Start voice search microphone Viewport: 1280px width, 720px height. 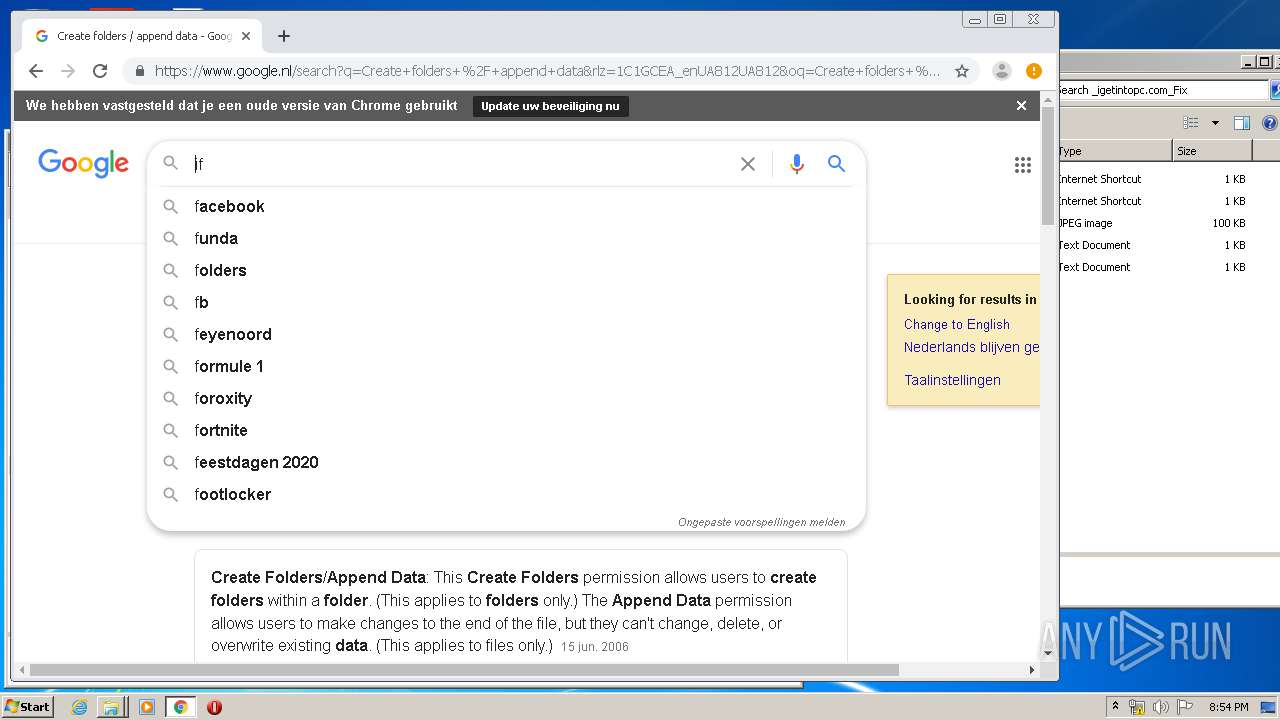coord(797,164)
